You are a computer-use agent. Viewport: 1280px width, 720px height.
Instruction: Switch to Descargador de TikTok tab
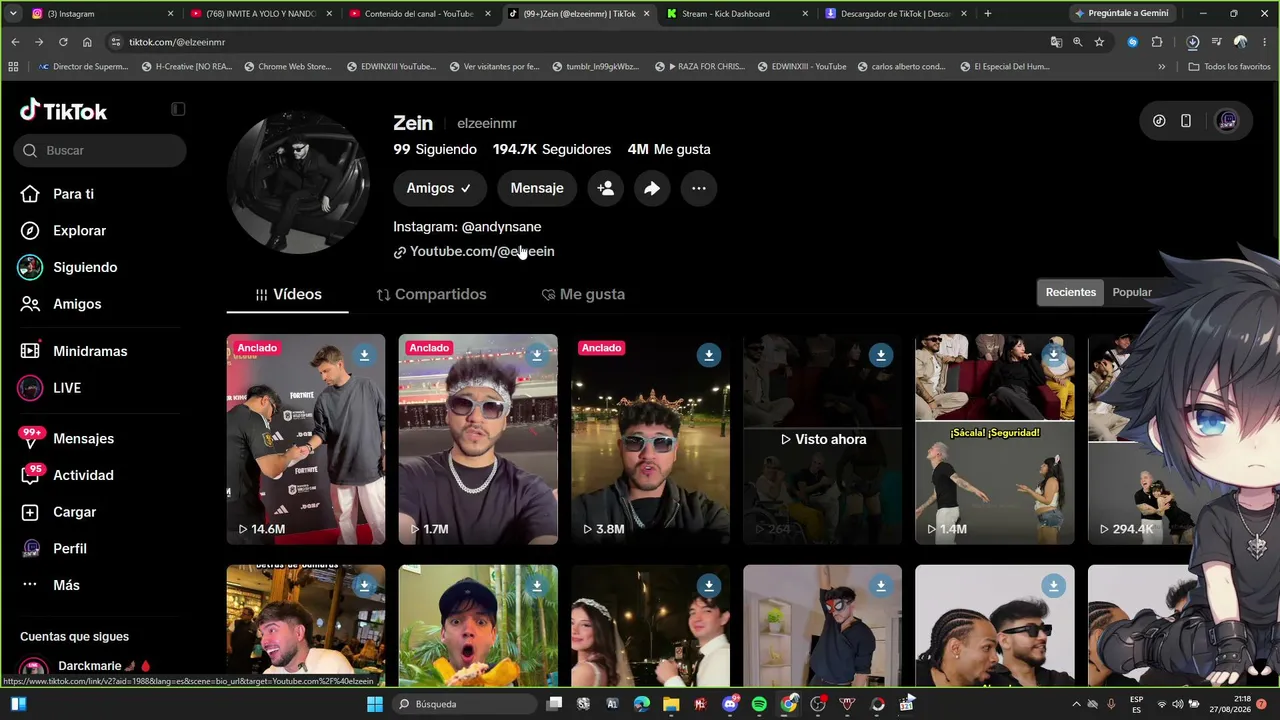pyautogui.click(x=896, y=14)
